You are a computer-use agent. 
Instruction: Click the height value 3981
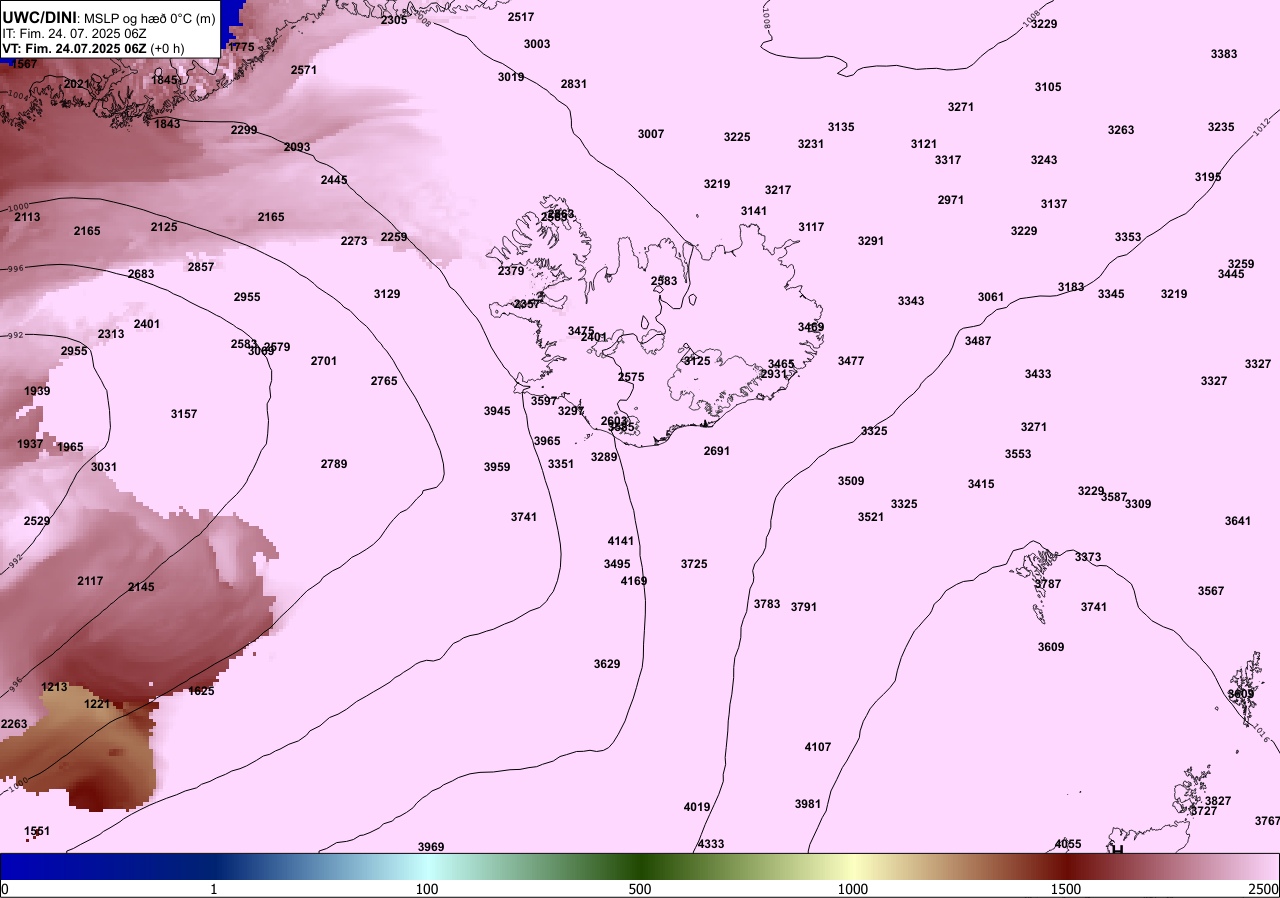point(808,804)
